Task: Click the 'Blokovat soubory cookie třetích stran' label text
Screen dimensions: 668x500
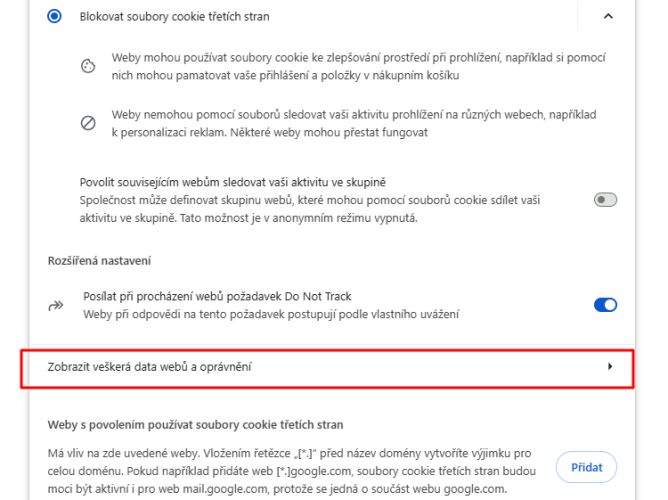Action: pos(174,17)
